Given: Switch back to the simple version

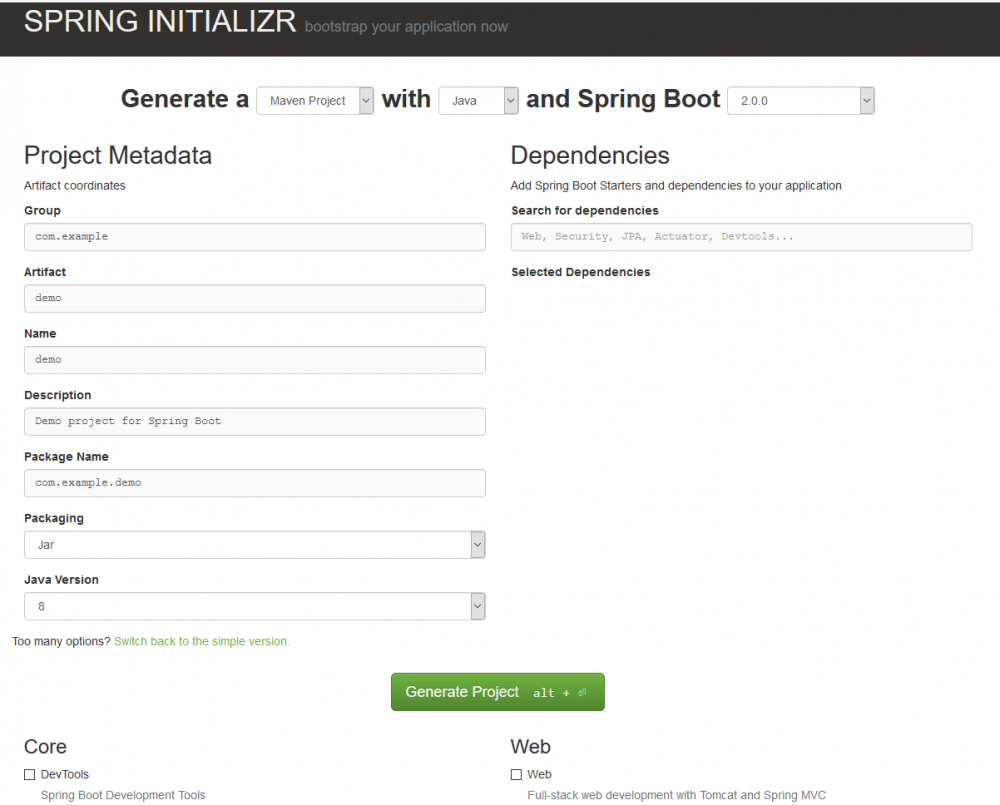Looking at the screenshot, I should (201, 642).
